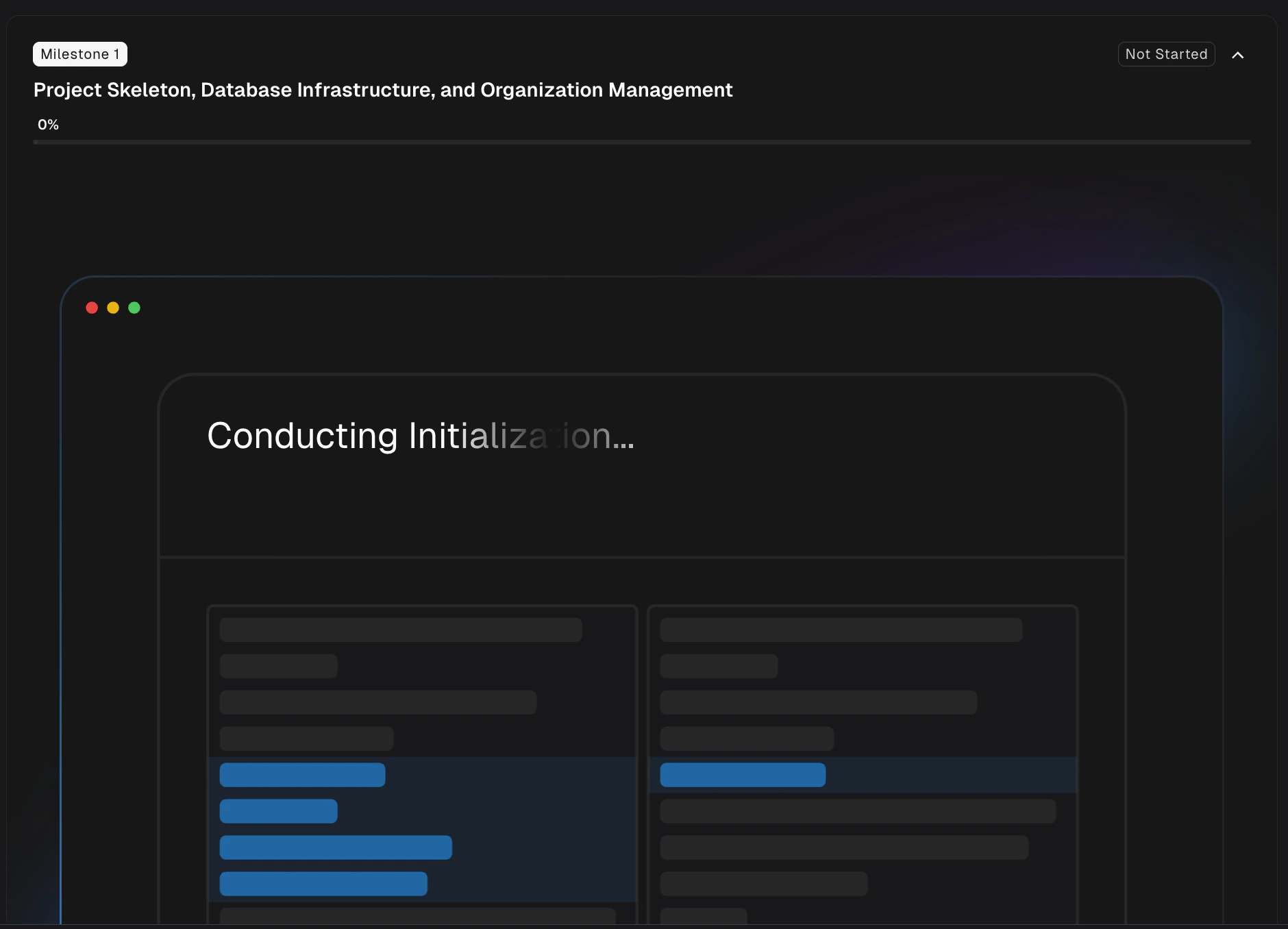Select the first blue highlighted bar in left panel
The image size is (1288, 929).
301,774
